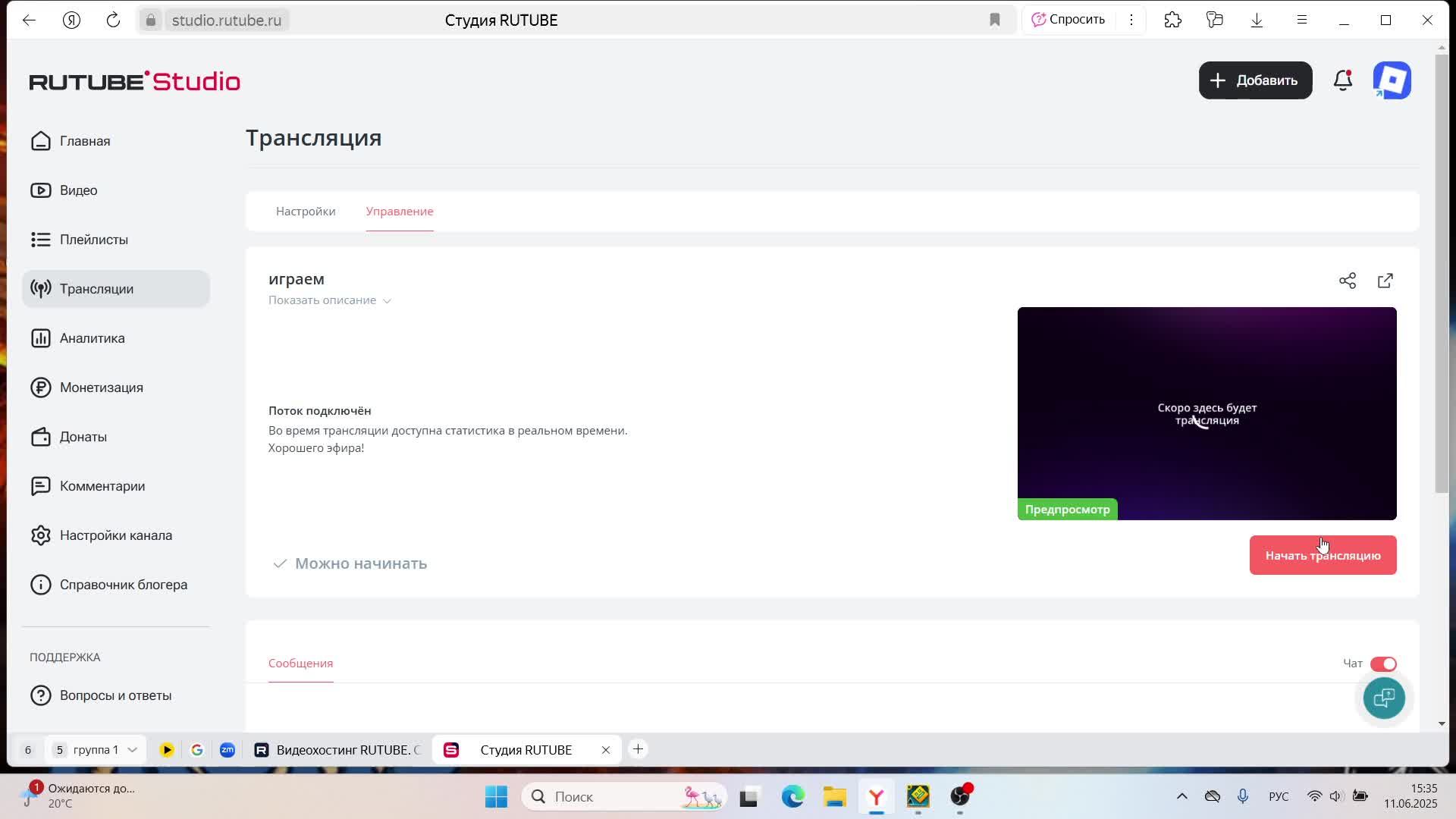Open the support chat floating button
Image resolution: width=1456 pixels, height=819 pixels.
point(1384,698)
